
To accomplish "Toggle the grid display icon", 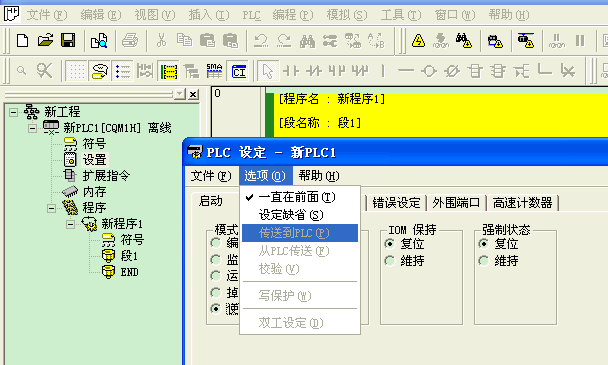I will (x=76, y=71).
